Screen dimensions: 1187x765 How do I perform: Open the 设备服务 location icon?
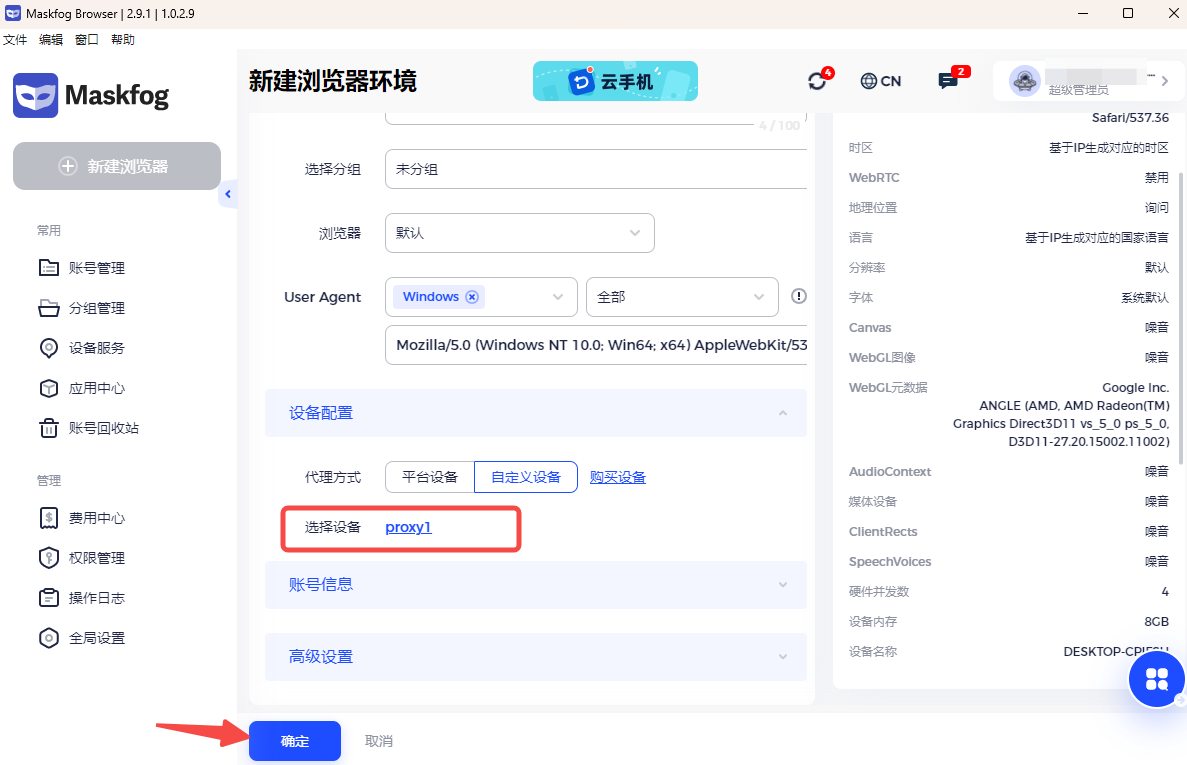(x=48, y=348)
